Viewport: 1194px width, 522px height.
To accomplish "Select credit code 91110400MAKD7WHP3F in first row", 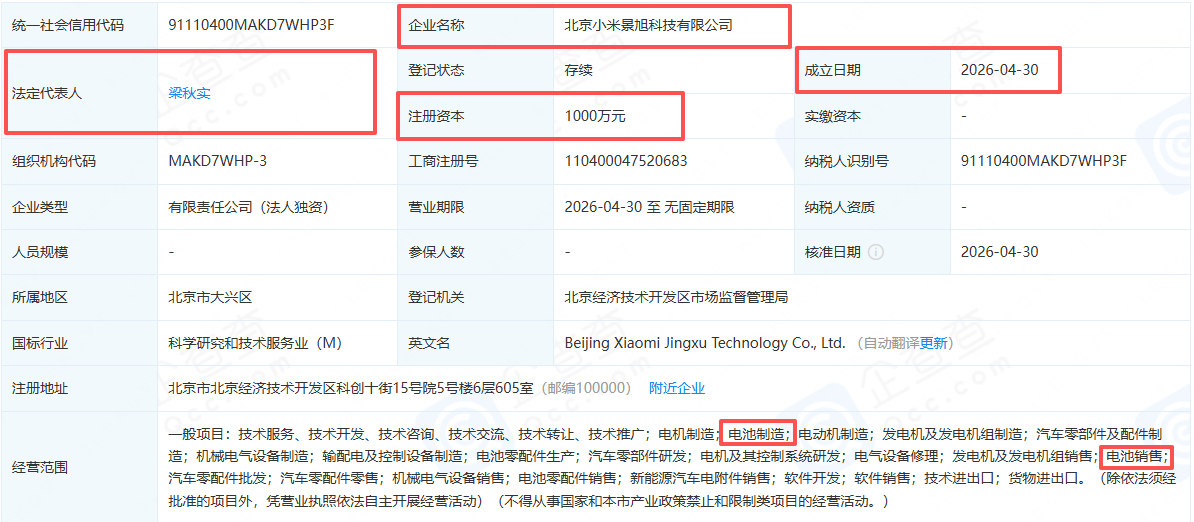I will (251, 24).
